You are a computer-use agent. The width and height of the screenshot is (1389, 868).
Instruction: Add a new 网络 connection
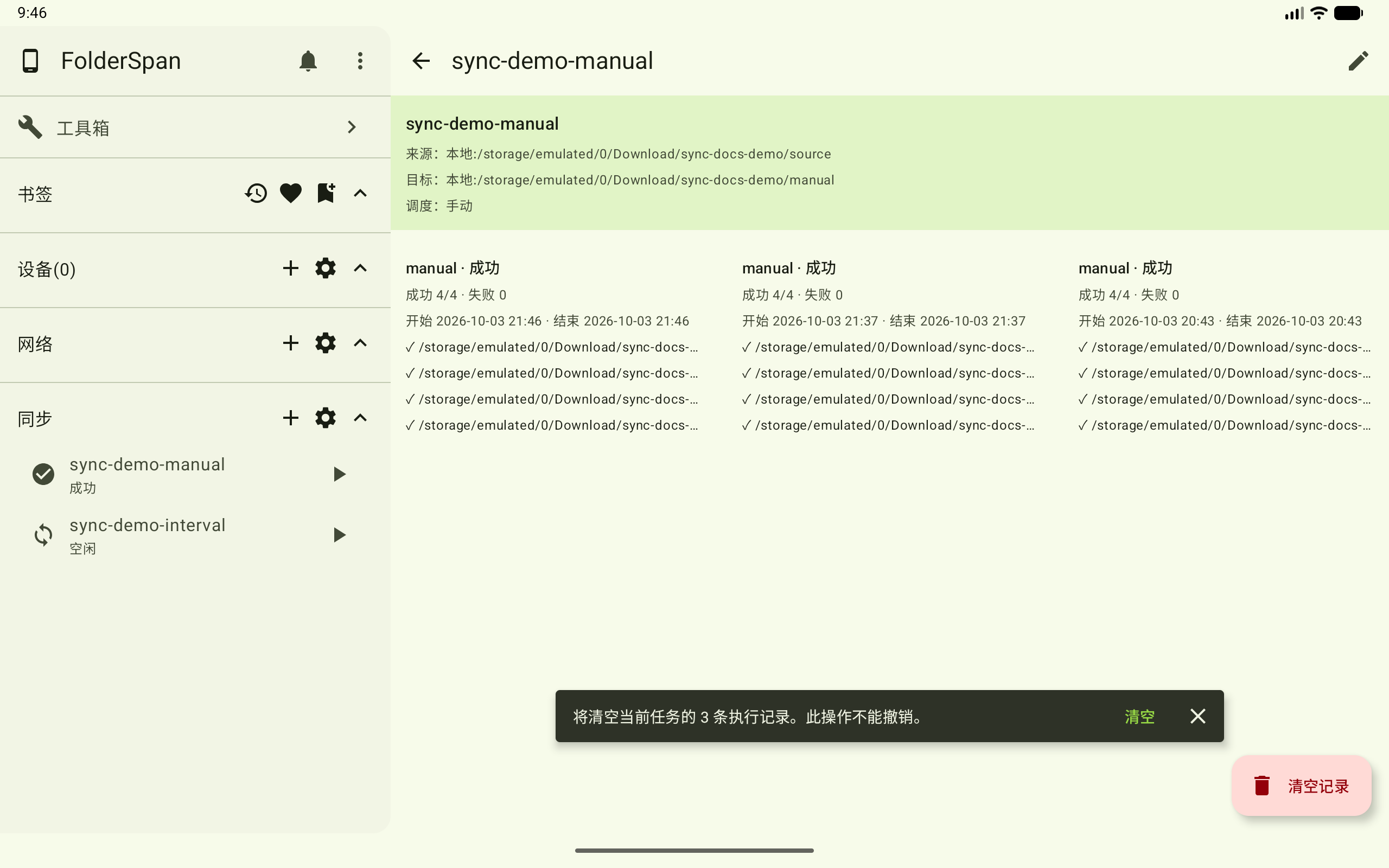point(290,343)
